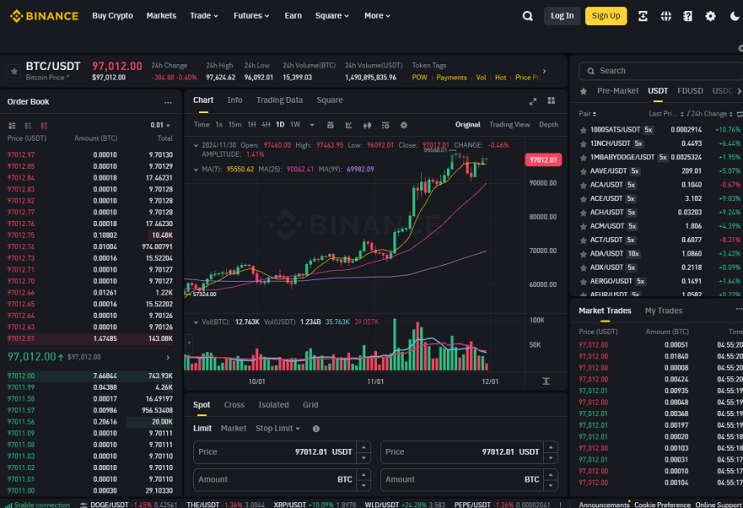Sort pair list by the Pair column
This screenshot has height=508, width=743.
pos(587,114)
